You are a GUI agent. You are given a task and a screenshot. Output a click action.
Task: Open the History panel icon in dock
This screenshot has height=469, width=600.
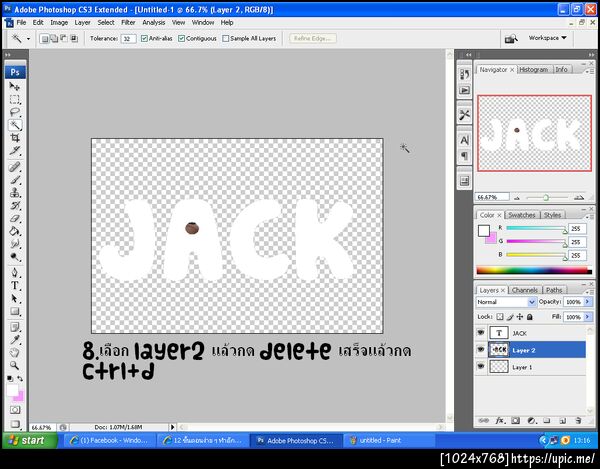pyautogui.click(x=464, y=74)
